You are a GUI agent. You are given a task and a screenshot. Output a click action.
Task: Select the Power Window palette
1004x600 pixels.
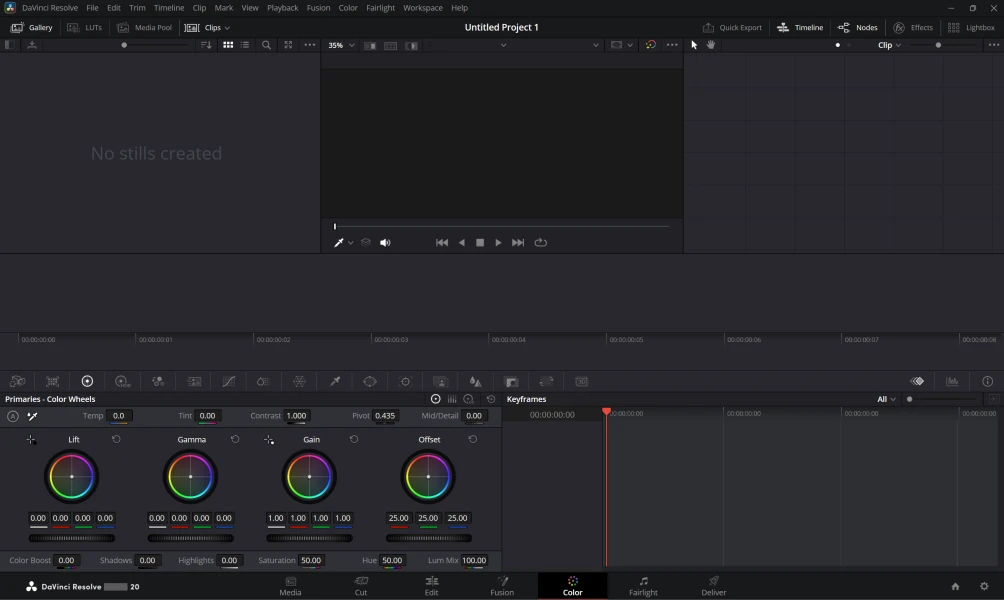(370, 382)
